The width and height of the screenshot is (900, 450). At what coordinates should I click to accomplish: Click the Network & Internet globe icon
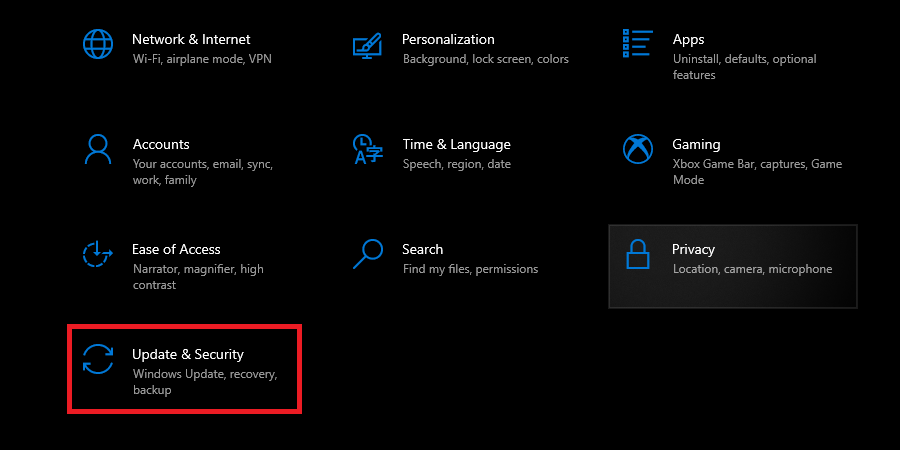98,44
